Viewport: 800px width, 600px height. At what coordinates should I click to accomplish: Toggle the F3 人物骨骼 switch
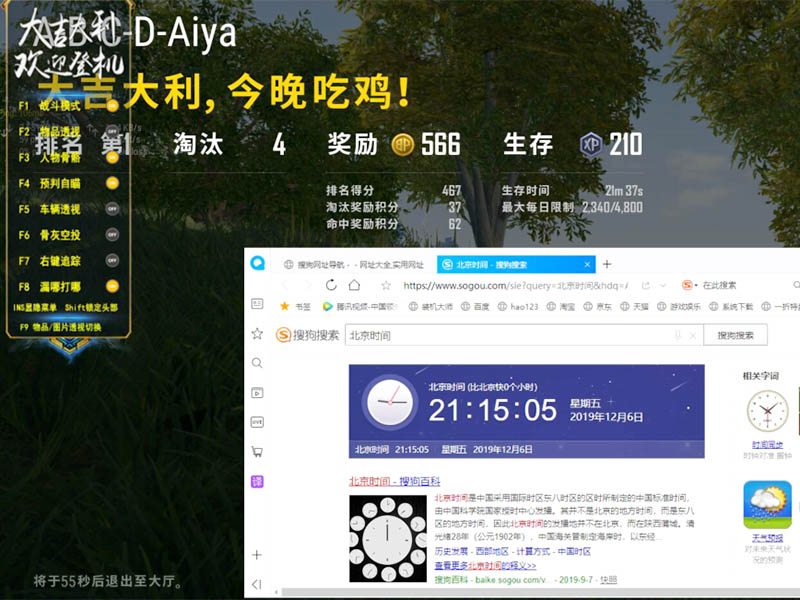pyautogui.click(x=112, y=157)
